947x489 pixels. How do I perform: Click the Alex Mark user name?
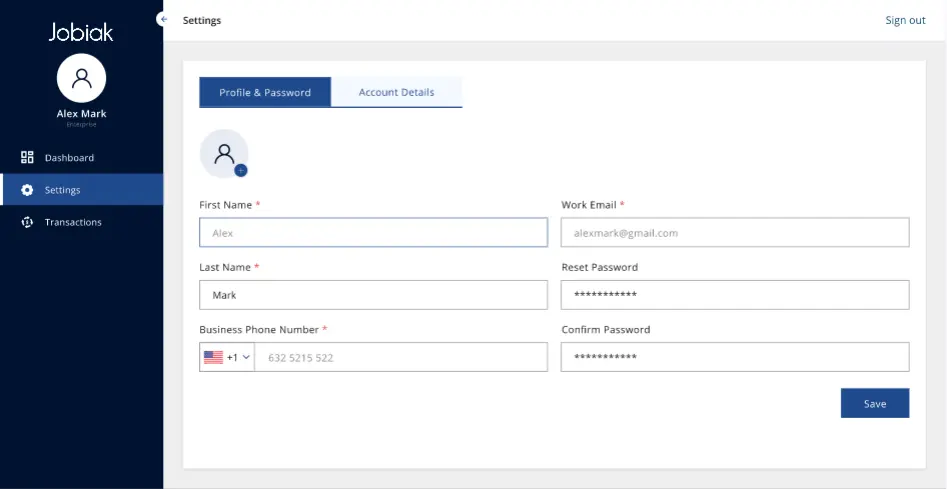tap(82, 113)
